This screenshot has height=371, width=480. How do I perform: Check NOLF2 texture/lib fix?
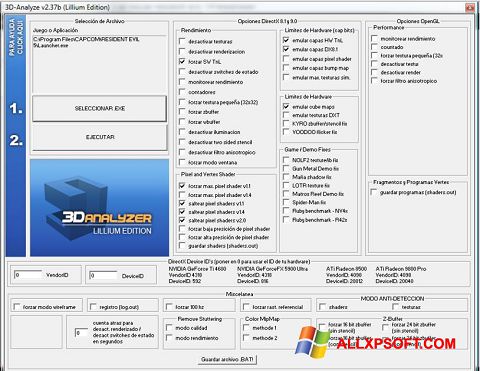click(x=286, y=160)
